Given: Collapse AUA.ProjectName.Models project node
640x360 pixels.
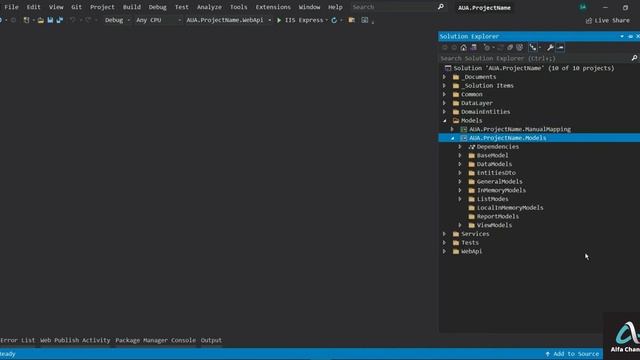Looking at the screenshot, I should (x=452, y=138).
